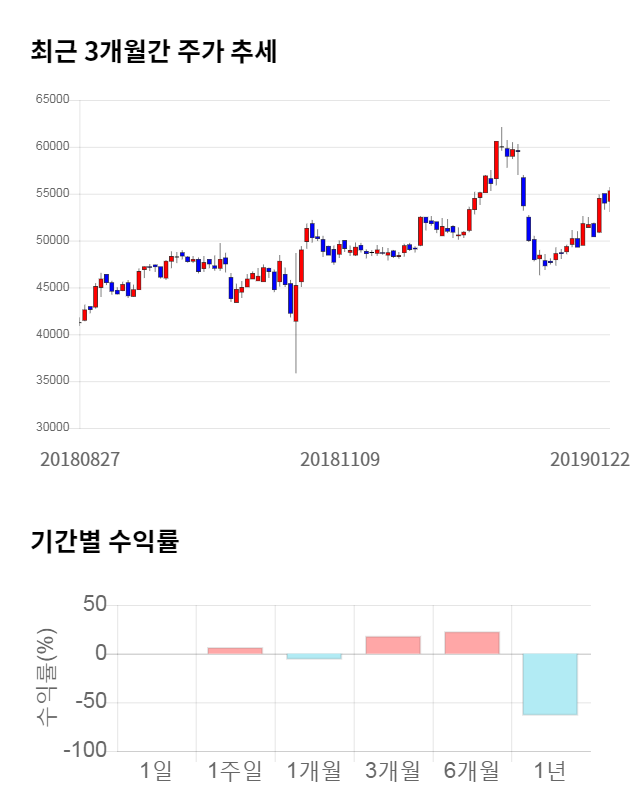Screen dimensions: 640x810
Task: Click the 65000 price axis label
Action: pyautogui.click(x=52, y=100)
